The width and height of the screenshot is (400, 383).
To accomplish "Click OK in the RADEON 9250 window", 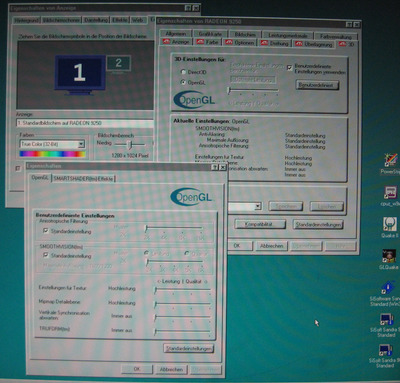I will tap(240, 246).
